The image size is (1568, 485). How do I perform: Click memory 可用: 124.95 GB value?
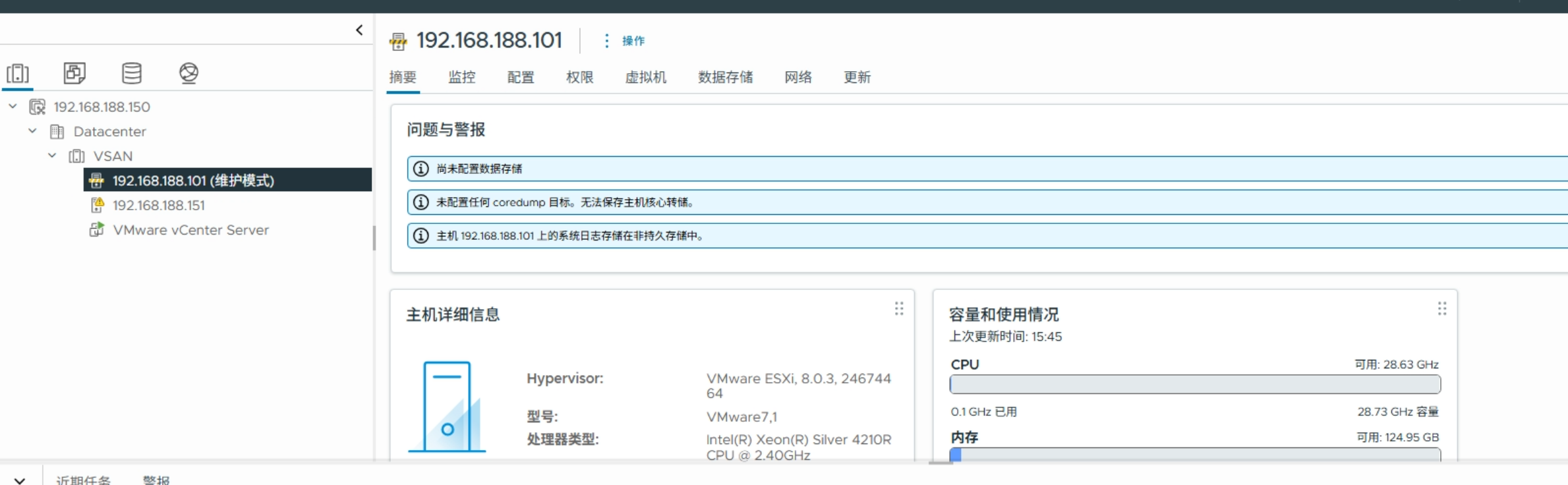click(1398, 438)
